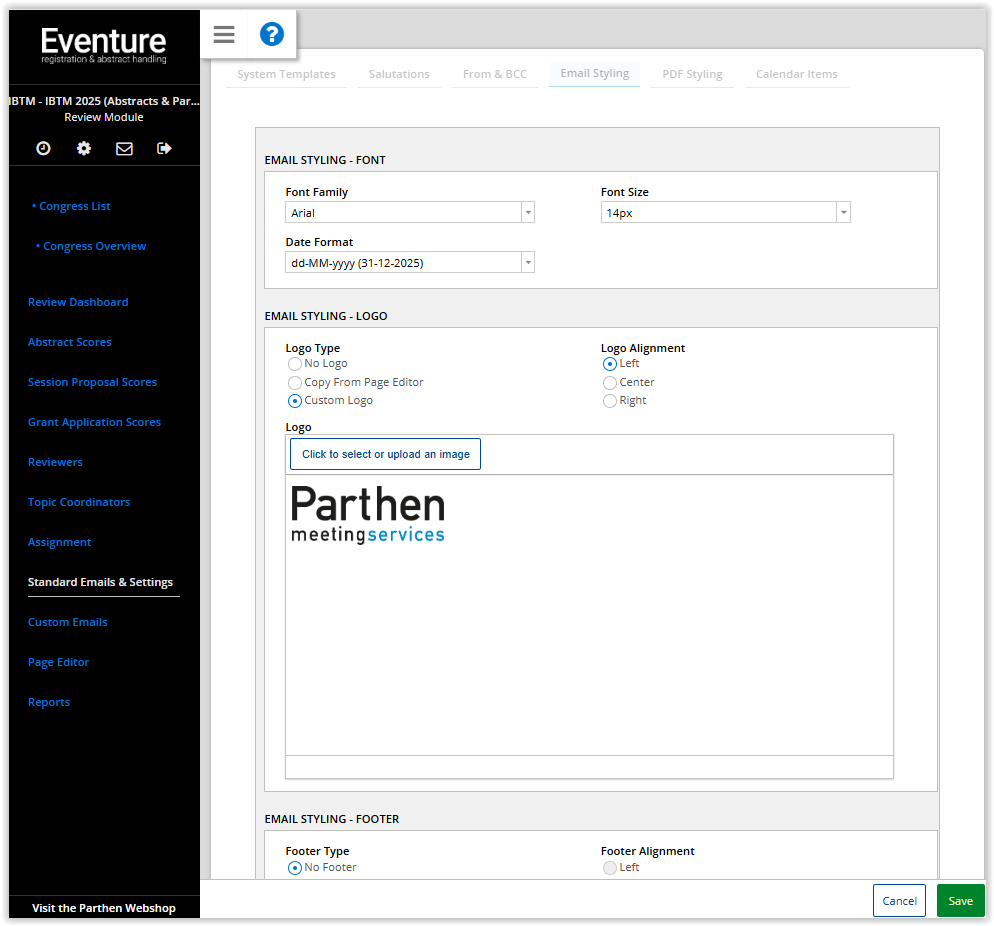Open the Font Size dropdown
This screenshot has height=926, width=994.
(x=725, y=212)
